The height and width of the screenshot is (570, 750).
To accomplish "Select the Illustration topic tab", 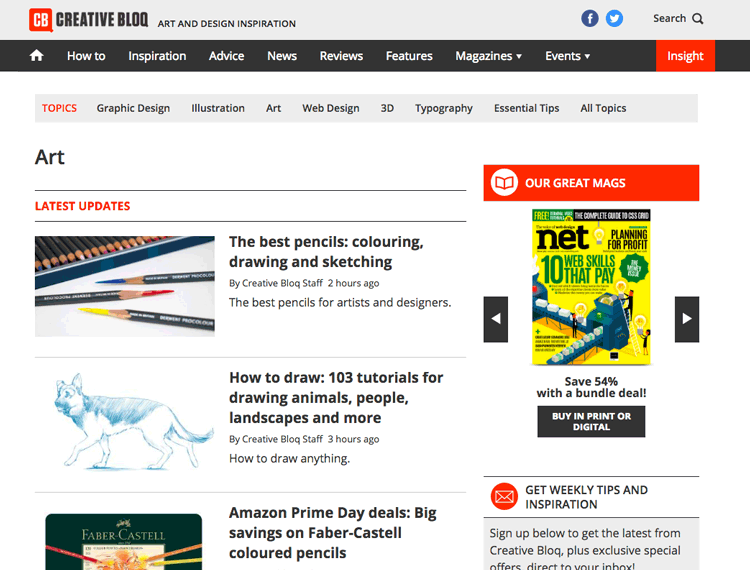I will click(218, 108).
